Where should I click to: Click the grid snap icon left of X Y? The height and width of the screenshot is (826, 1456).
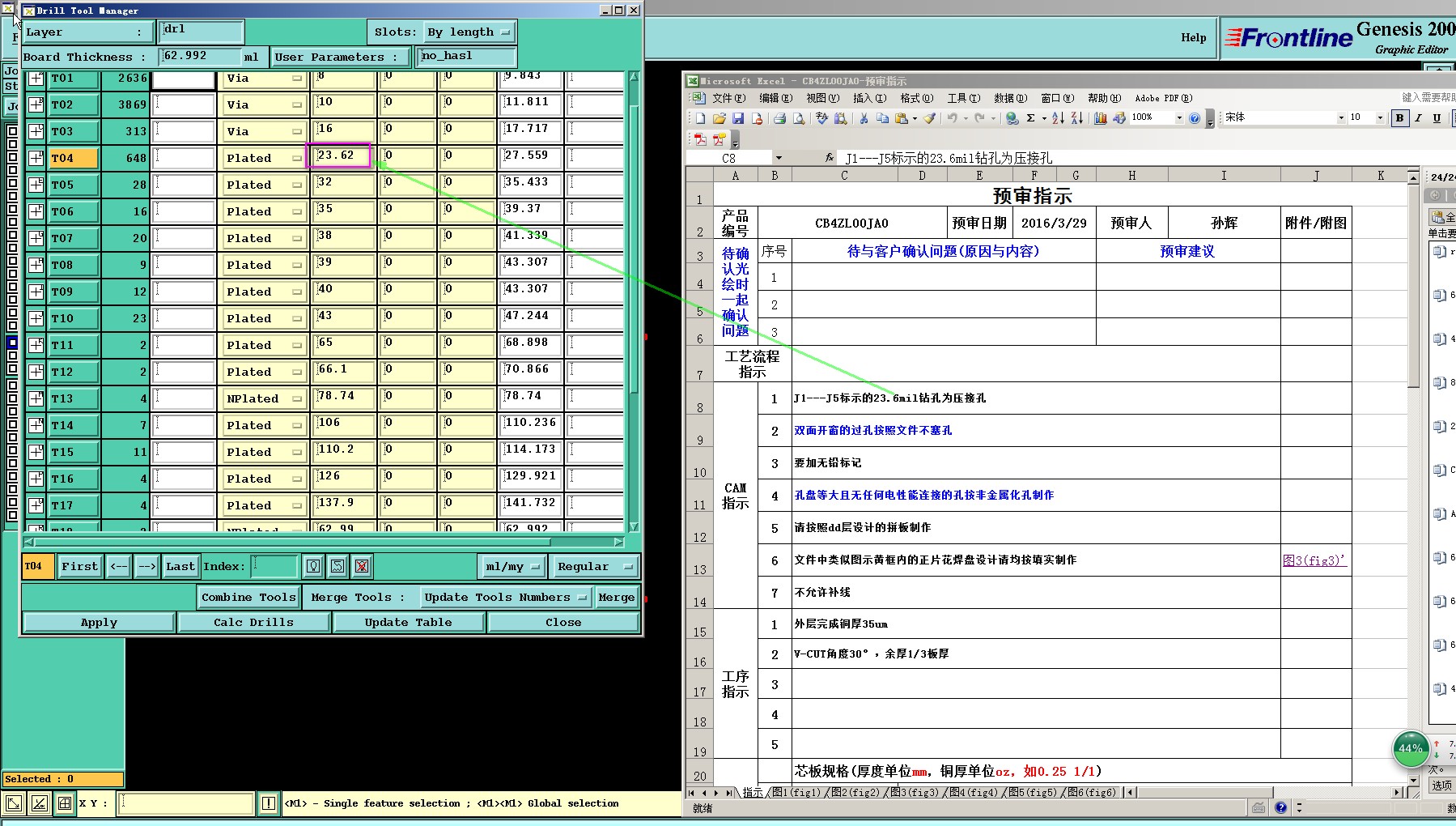pos(65,803)
